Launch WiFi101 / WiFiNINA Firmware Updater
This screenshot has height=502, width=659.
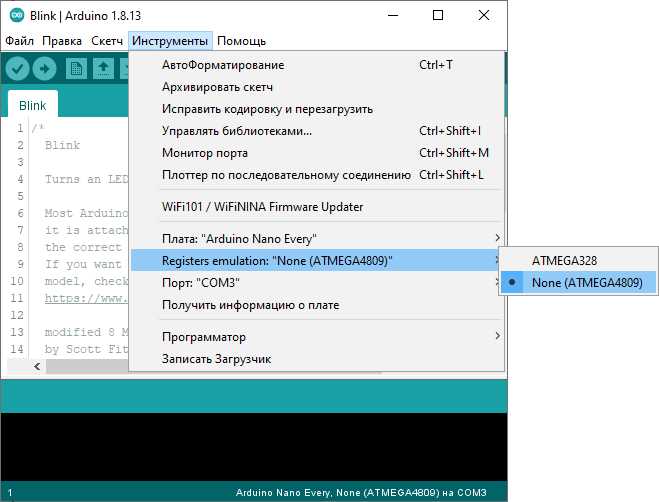click(x=316, y=206)
